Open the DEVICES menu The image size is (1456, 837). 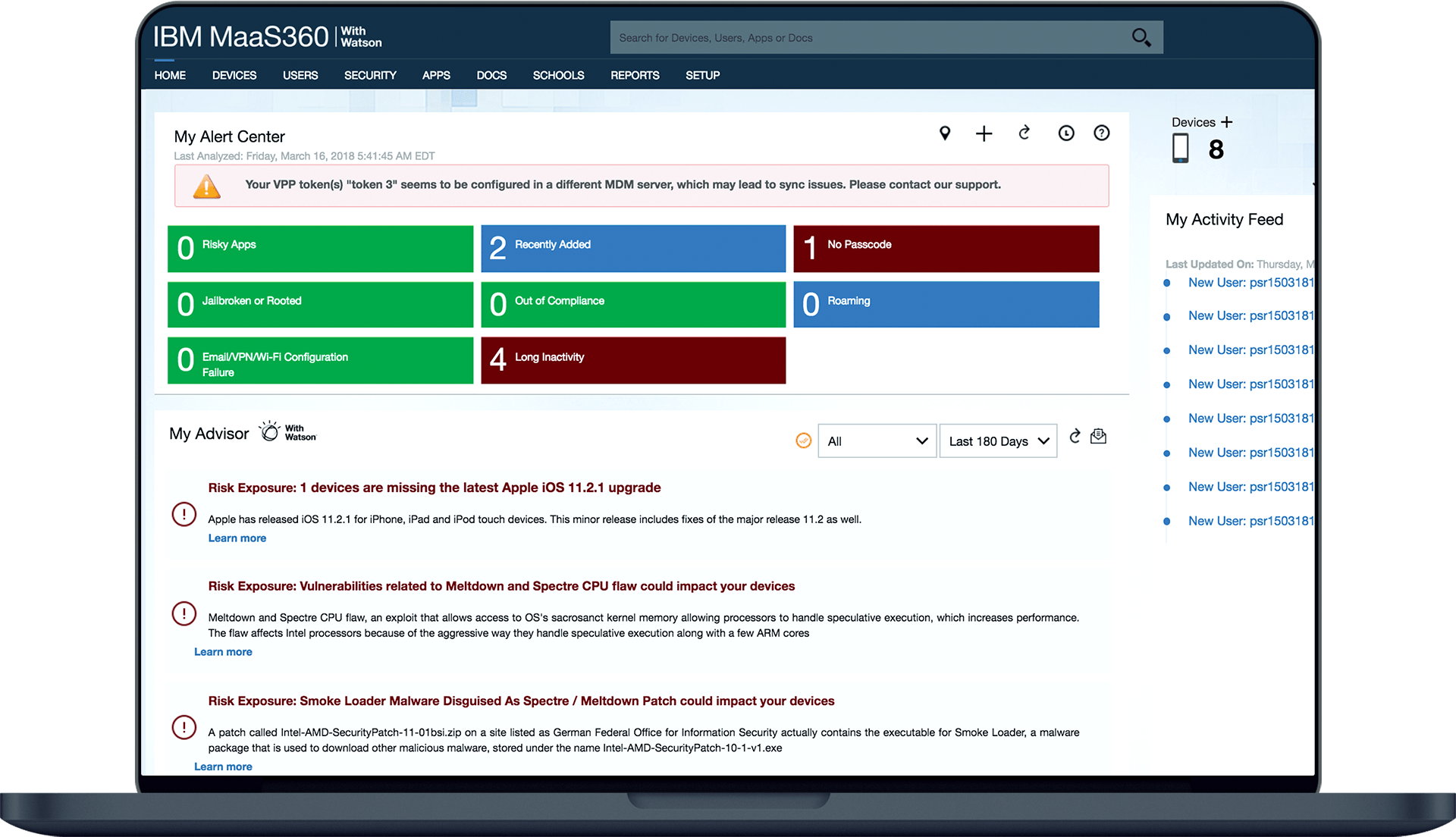234,75
